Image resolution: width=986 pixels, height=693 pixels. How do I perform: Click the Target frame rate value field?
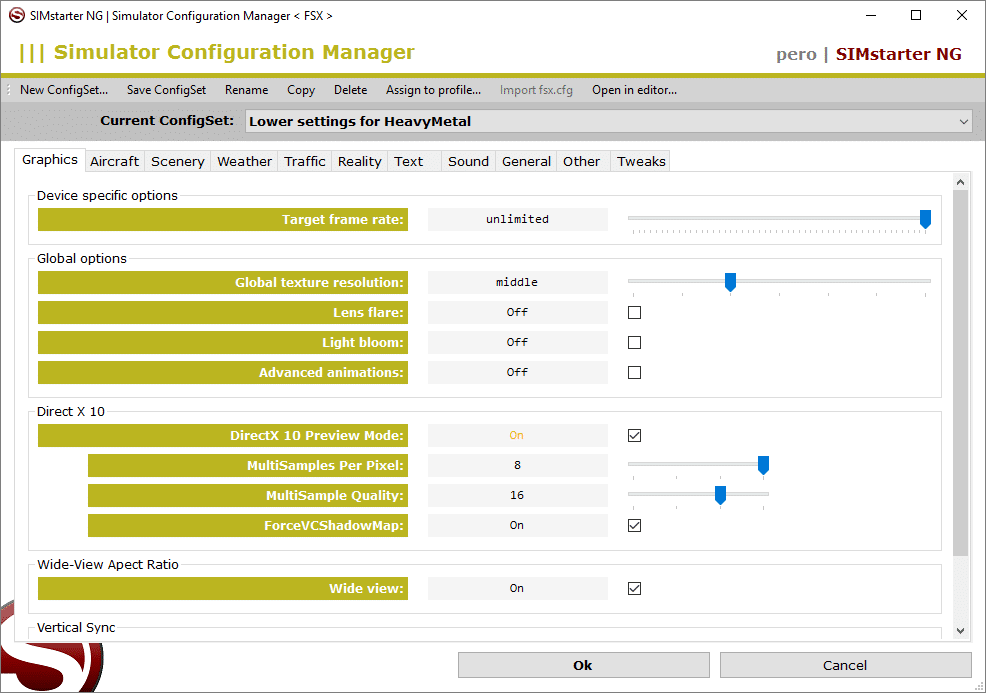[x=517, y=220]
